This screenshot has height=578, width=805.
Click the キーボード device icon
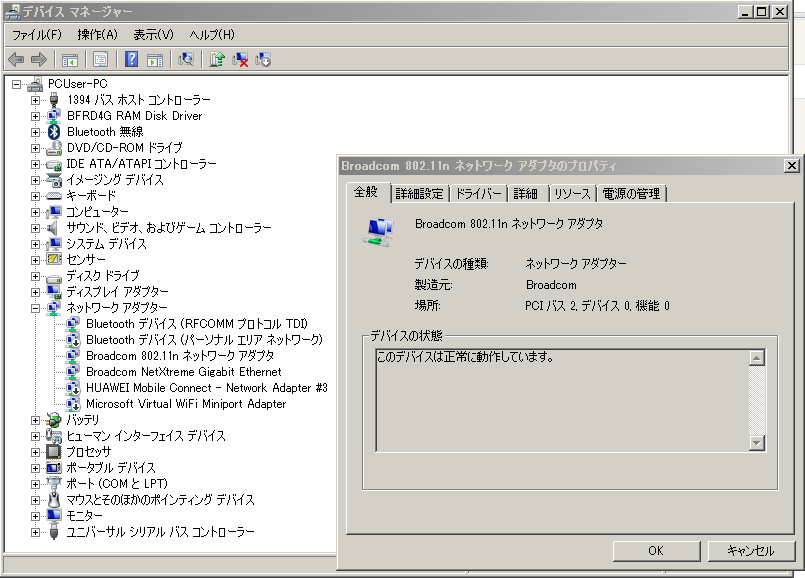click(x=54, y=196)
